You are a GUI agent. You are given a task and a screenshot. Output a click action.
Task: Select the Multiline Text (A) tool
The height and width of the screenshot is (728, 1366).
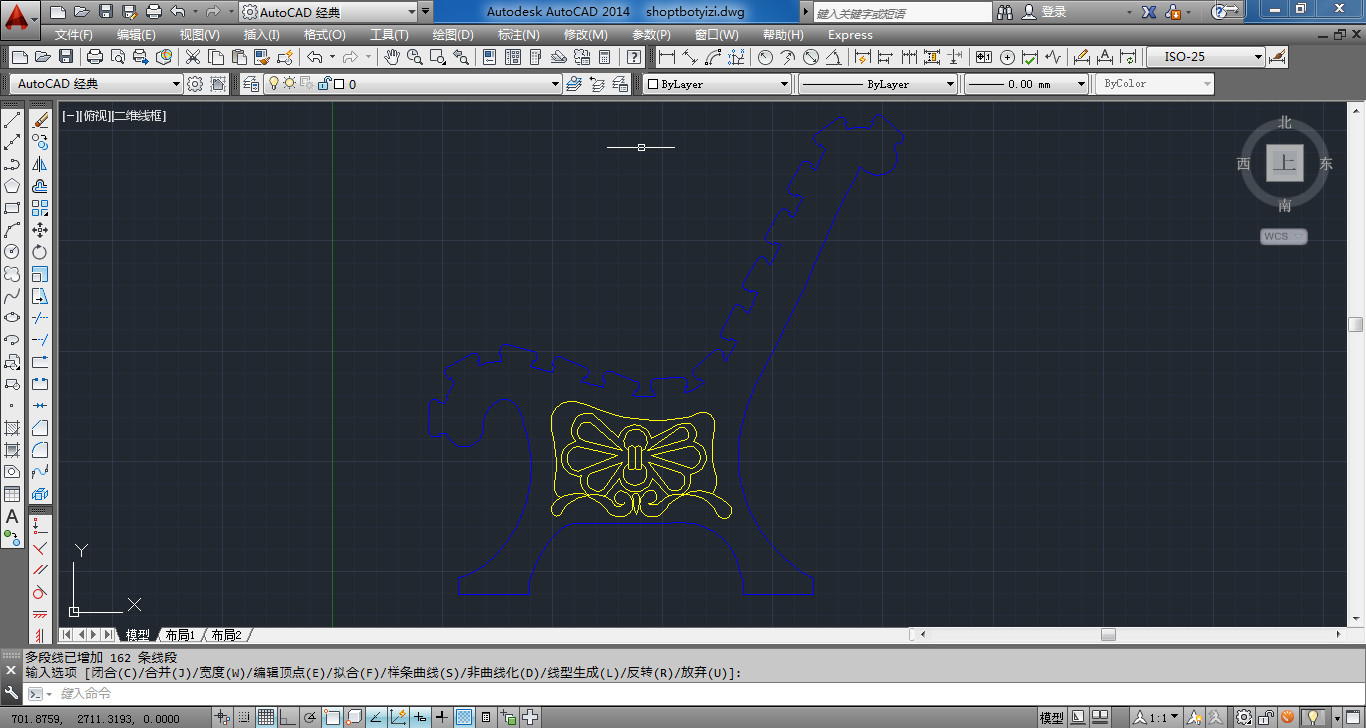pyautogui.click(x=12, y=516)
